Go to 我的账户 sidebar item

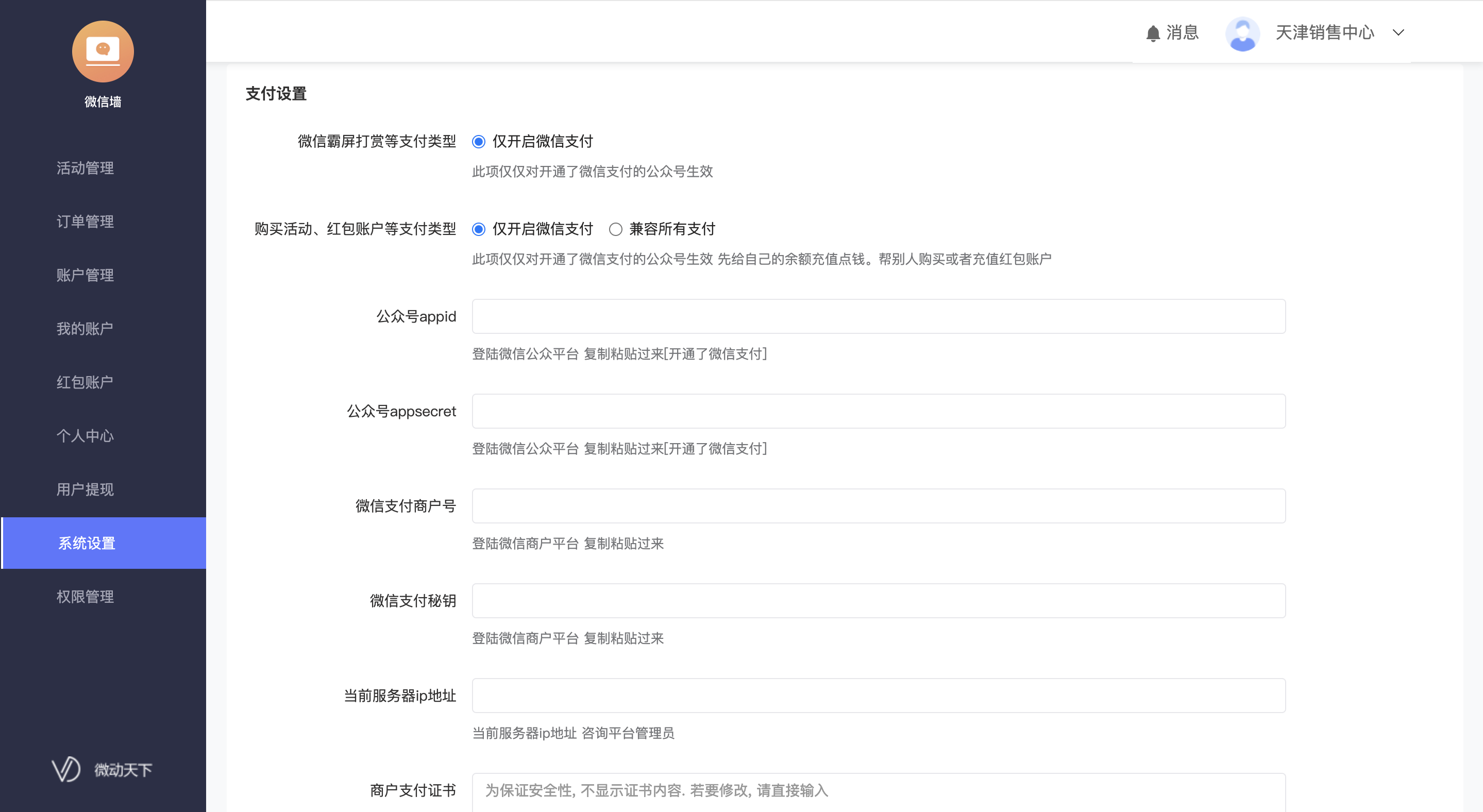[x=85, y=329]
